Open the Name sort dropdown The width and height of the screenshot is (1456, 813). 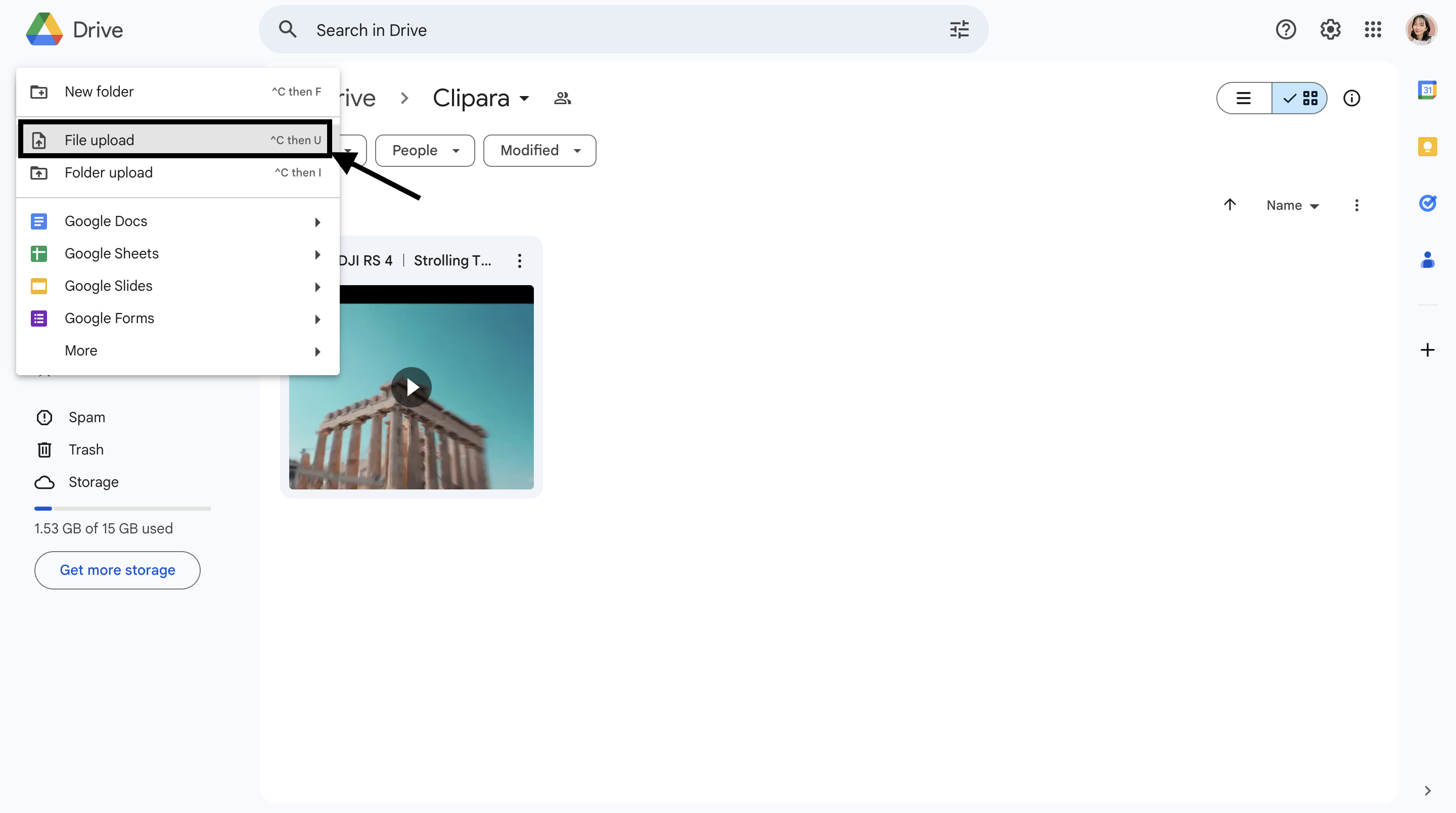pos(1292,205)
